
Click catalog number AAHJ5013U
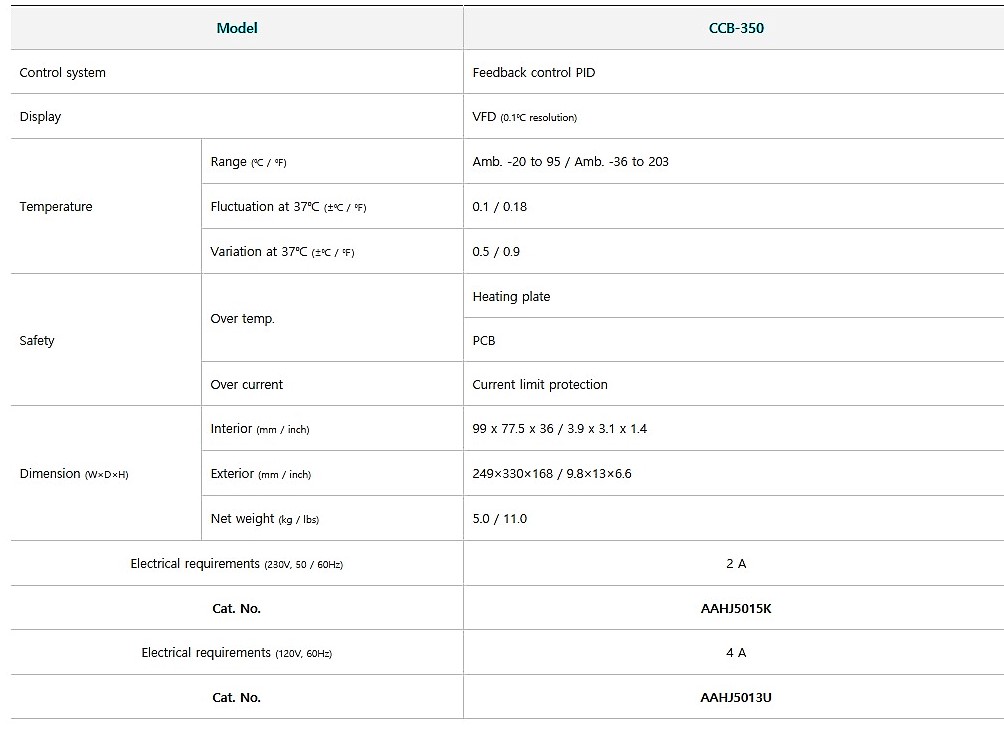(735, 697)
